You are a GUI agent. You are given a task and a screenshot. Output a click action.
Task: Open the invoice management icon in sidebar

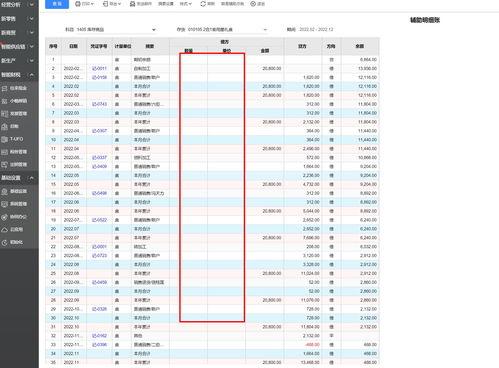pos(4,114)
